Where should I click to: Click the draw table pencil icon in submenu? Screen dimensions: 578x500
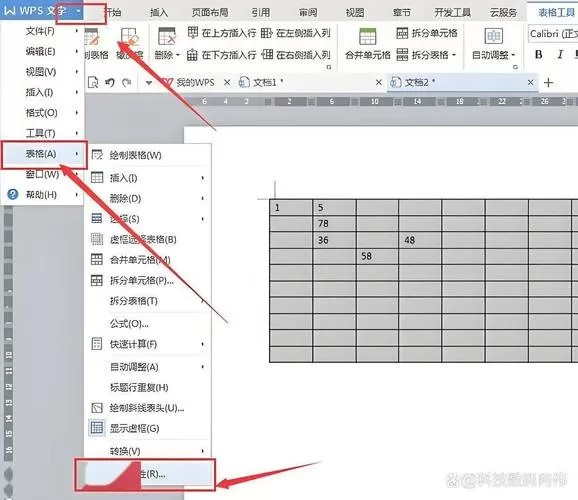97,155
